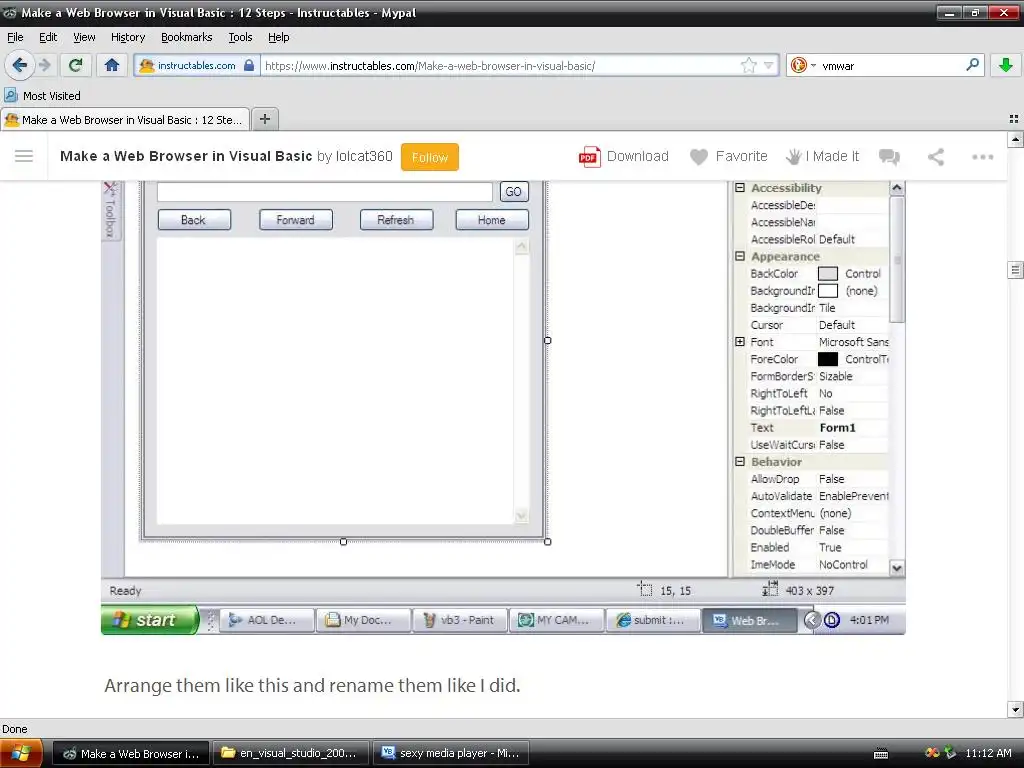The width and height of the screenshot is (1024, 768).
Task: Click the address bar URL field
Action: click(x=500, y=65)
